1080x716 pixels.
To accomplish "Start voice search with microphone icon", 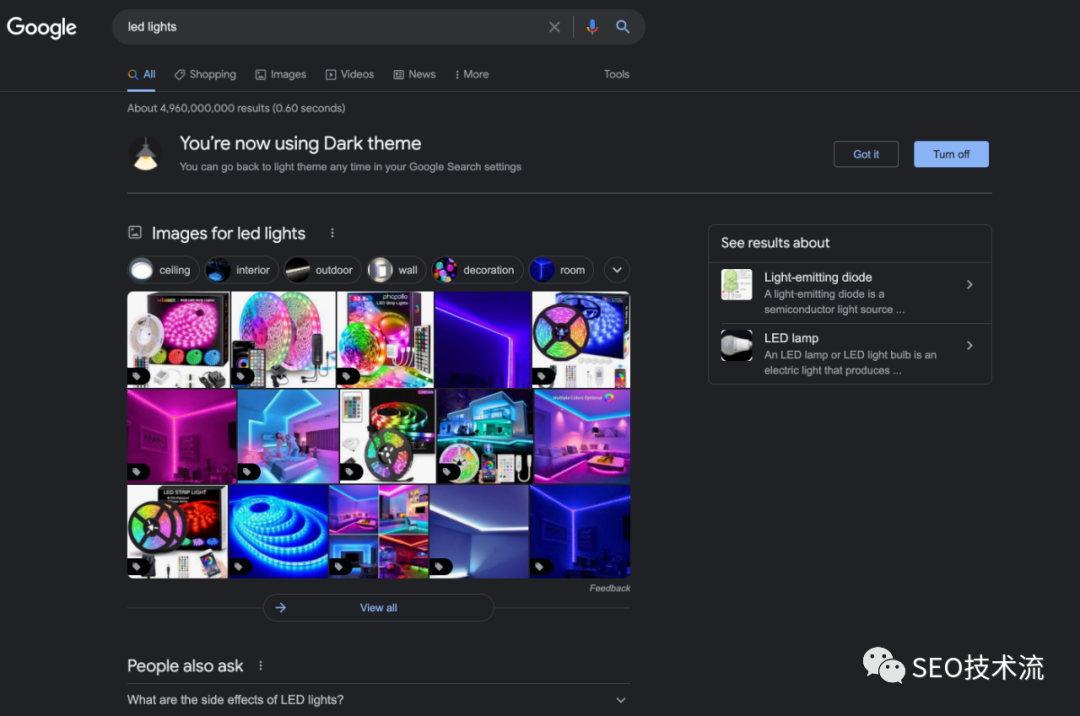I will (592, 27).
